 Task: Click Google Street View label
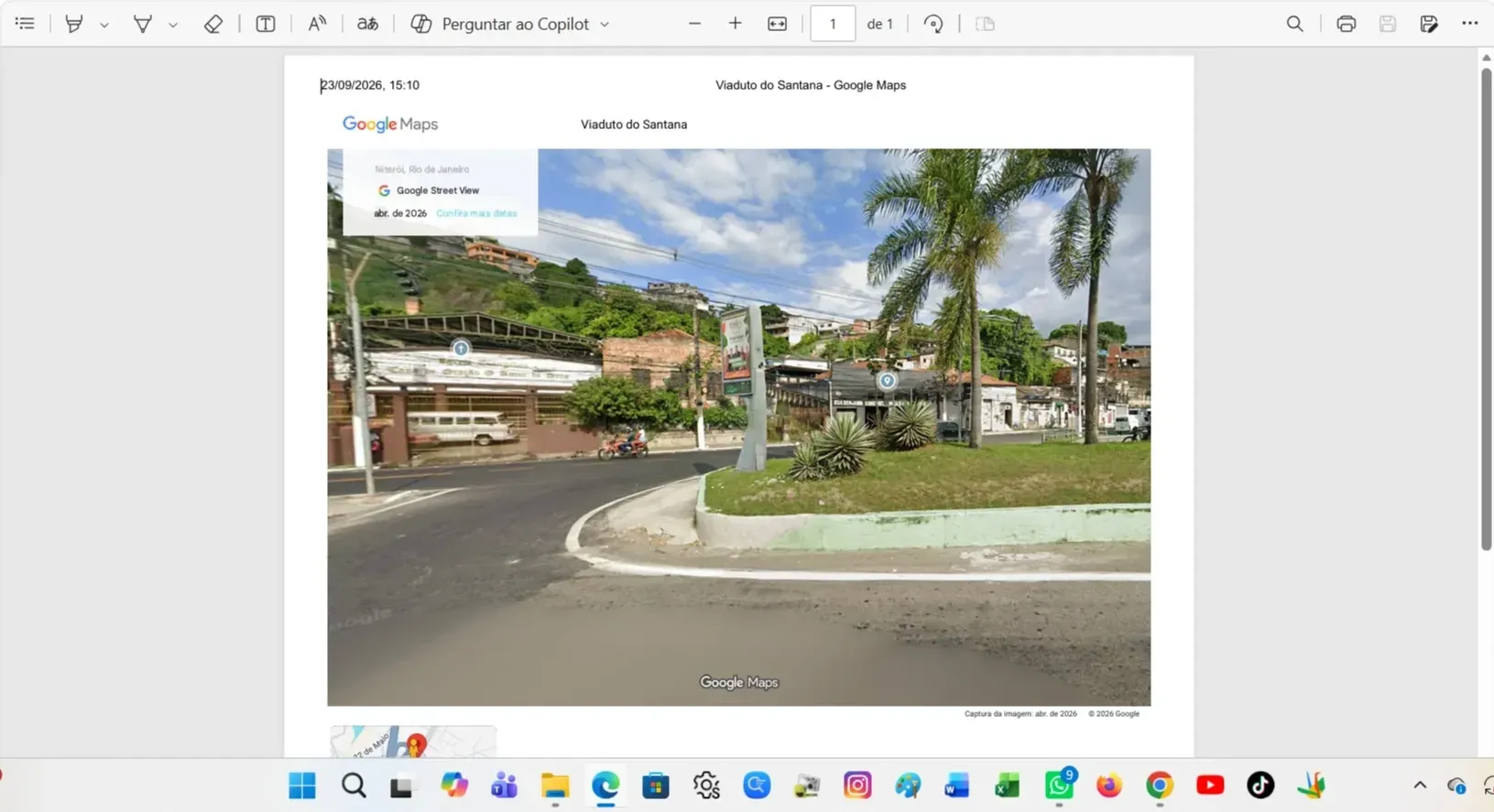pos(438,190)
